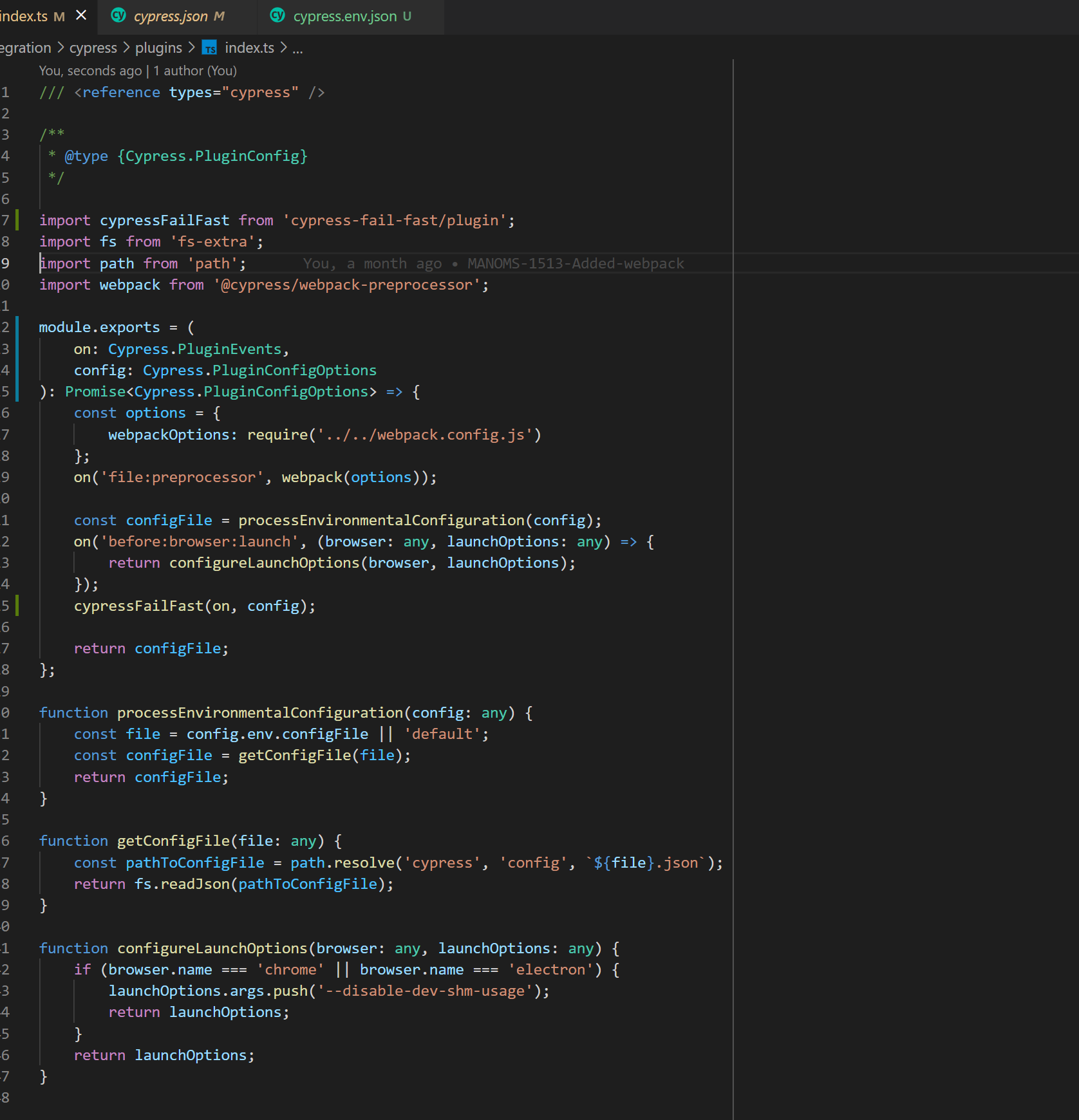This screenshot has height=1120, width=1079.
Task: Click the '@cypress/webpack-preprocessor' import path
Action: pyautogui.click(x=347, y=285)
